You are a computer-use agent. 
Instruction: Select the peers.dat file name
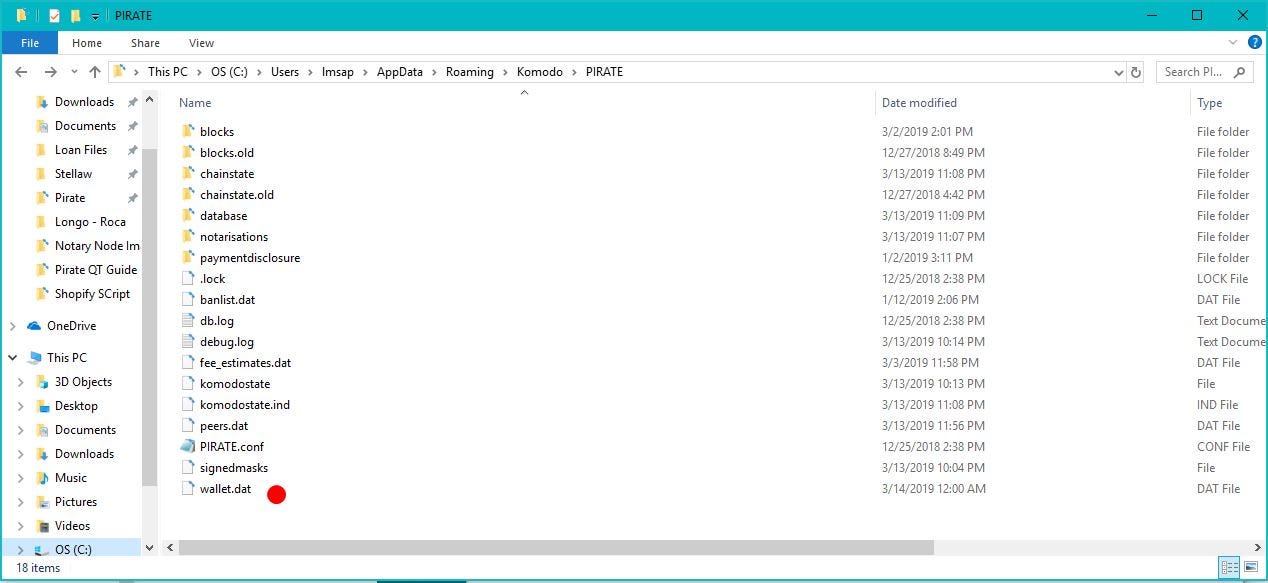[x=224, y=425]
